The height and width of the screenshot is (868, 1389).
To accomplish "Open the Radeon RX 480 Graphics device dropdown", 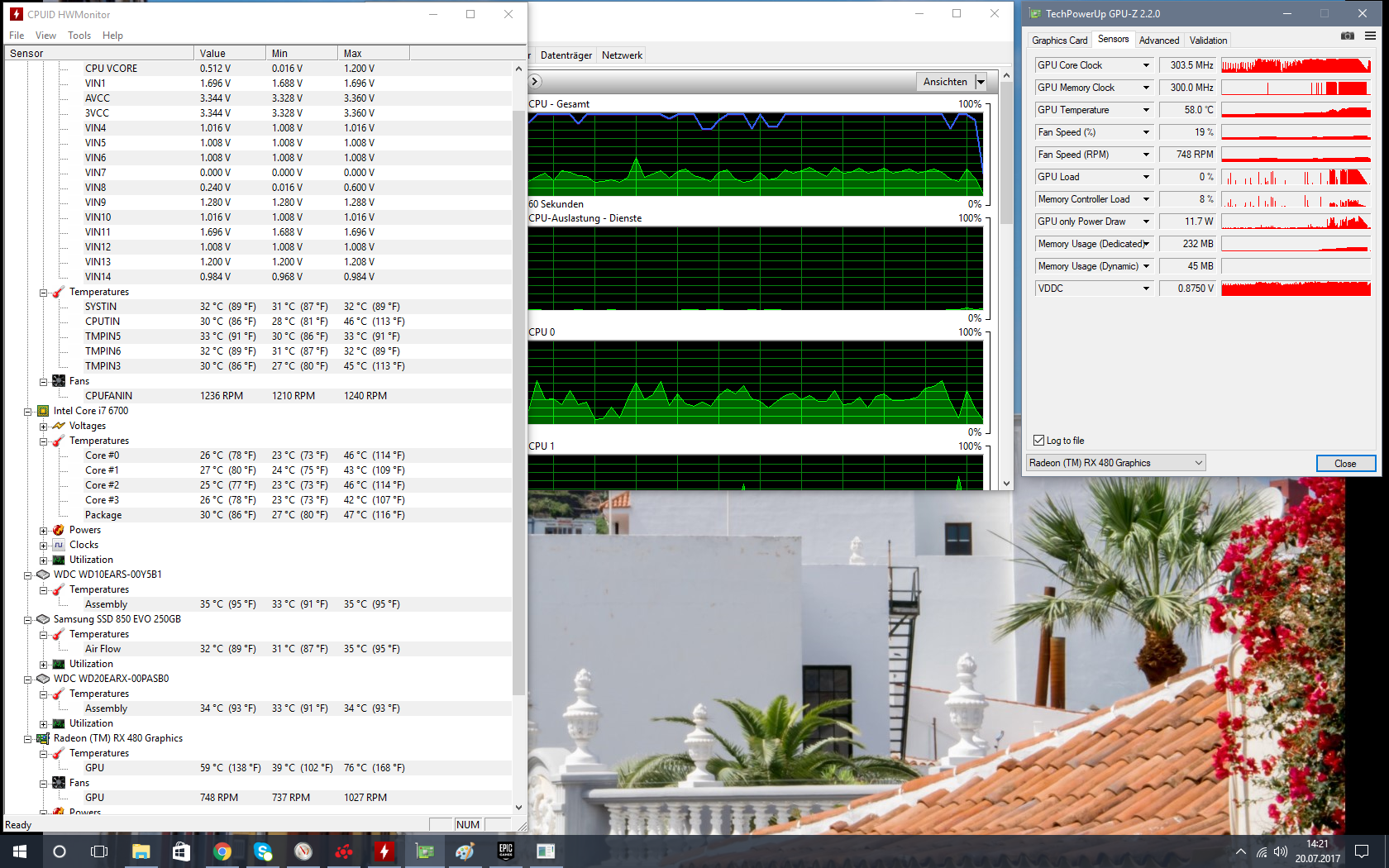I will click(1116, 463).
